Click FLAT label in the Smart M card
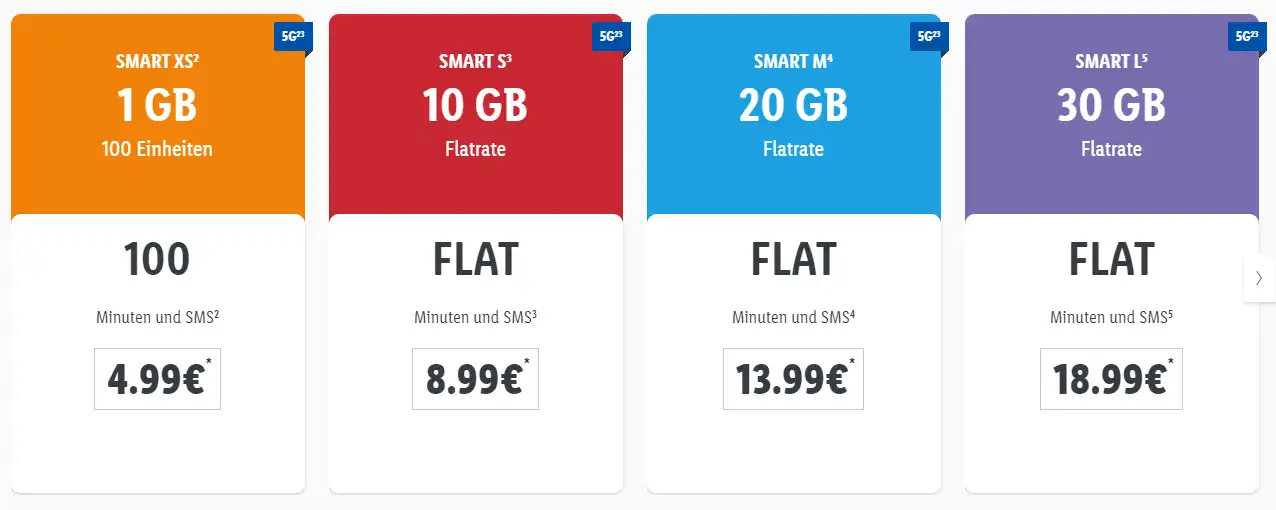Screen dimensions: 1276x510 click(x=793, y=261)
